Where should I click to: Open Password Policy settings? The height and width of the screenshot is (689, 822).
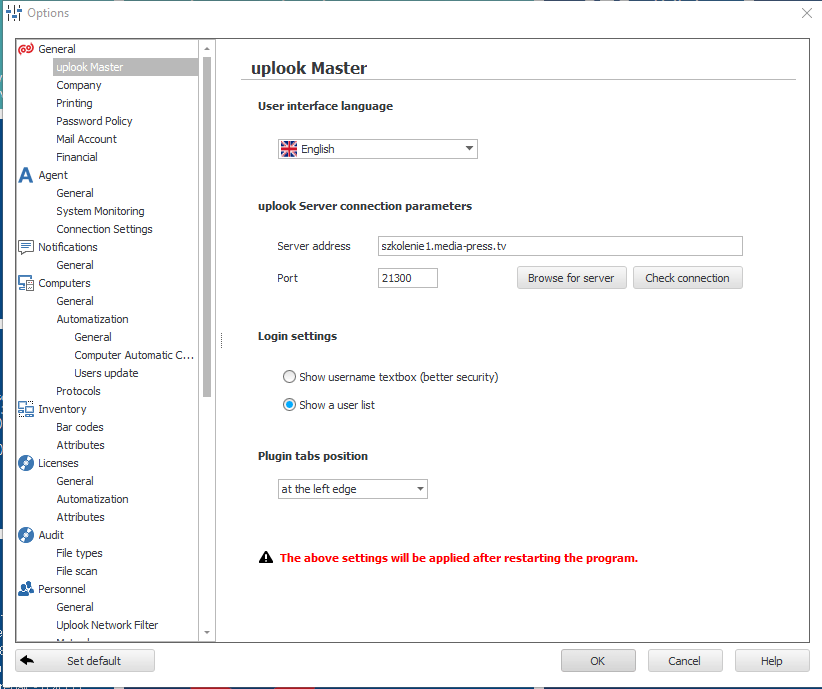pos(94,121)
